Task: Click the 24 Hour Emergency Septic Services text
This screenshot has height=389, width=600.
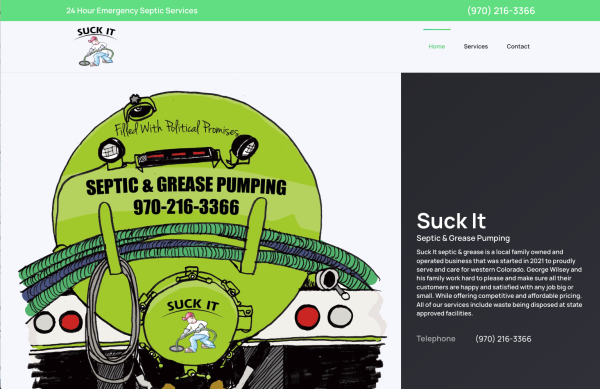Action: [132, 11]
